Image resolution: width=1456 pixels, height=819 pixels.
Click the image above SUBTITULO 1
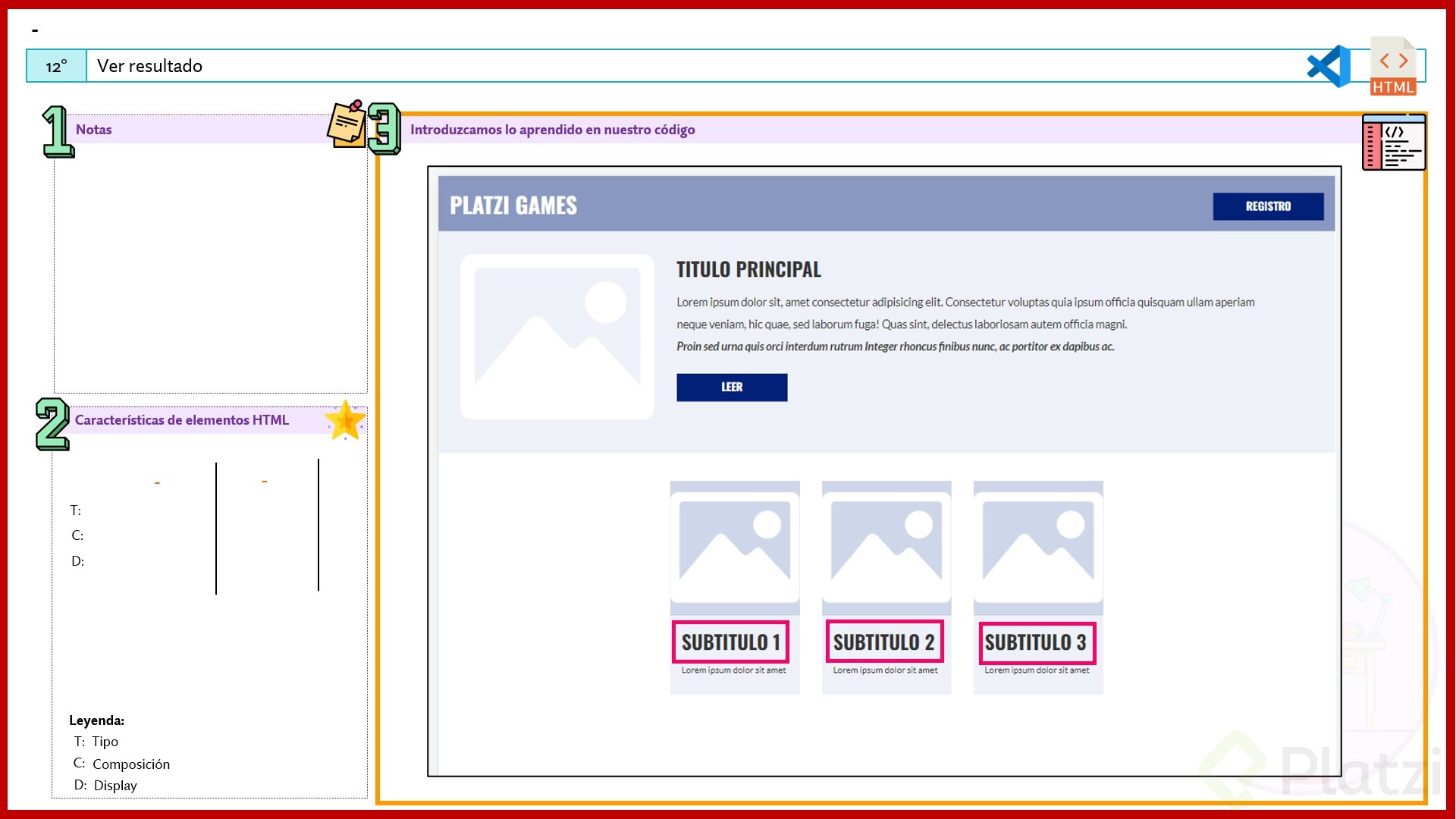[735, 547]
